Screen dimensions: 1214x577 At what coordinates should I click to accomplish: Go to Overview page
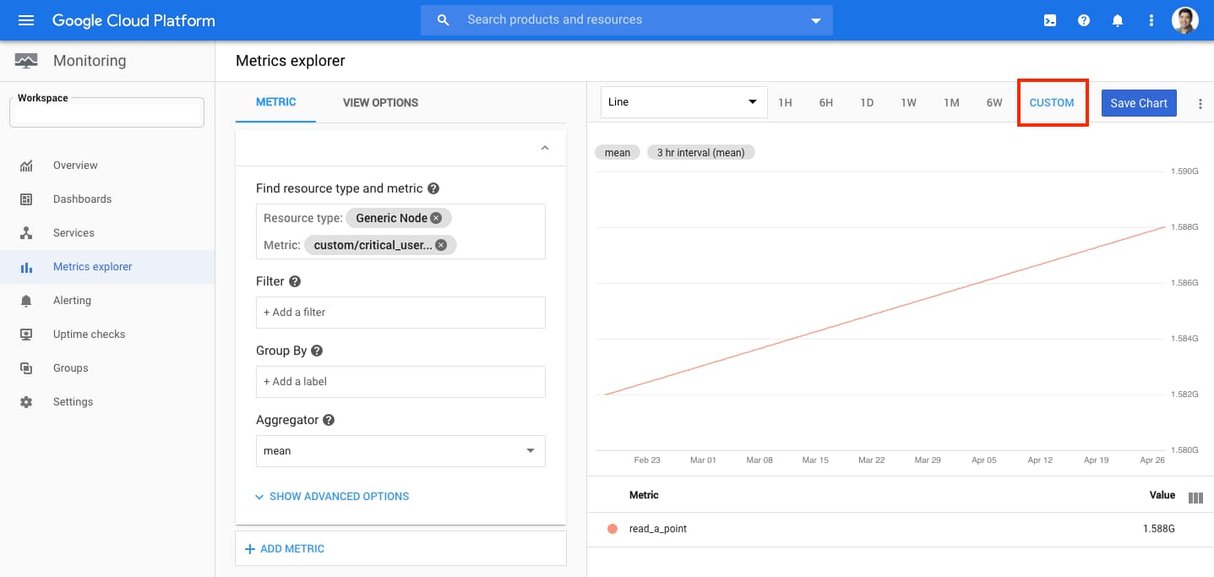75,166
